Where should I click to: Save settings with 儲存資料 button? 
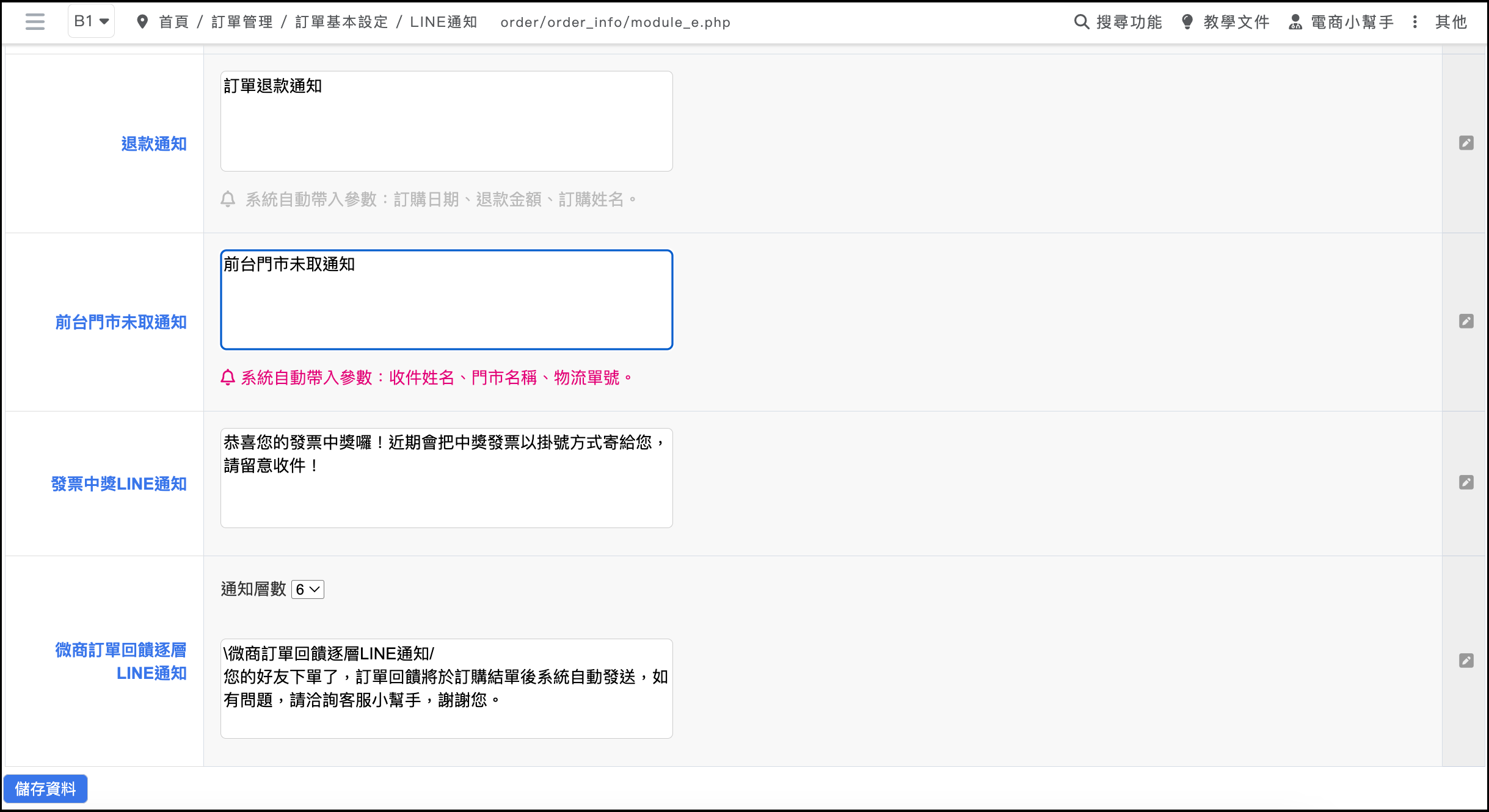click(x=46, y=789)
